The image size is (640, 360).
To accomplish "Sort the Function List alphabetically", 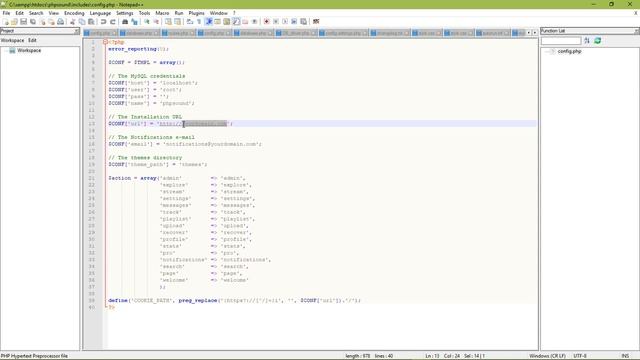I will click(587, 40).
